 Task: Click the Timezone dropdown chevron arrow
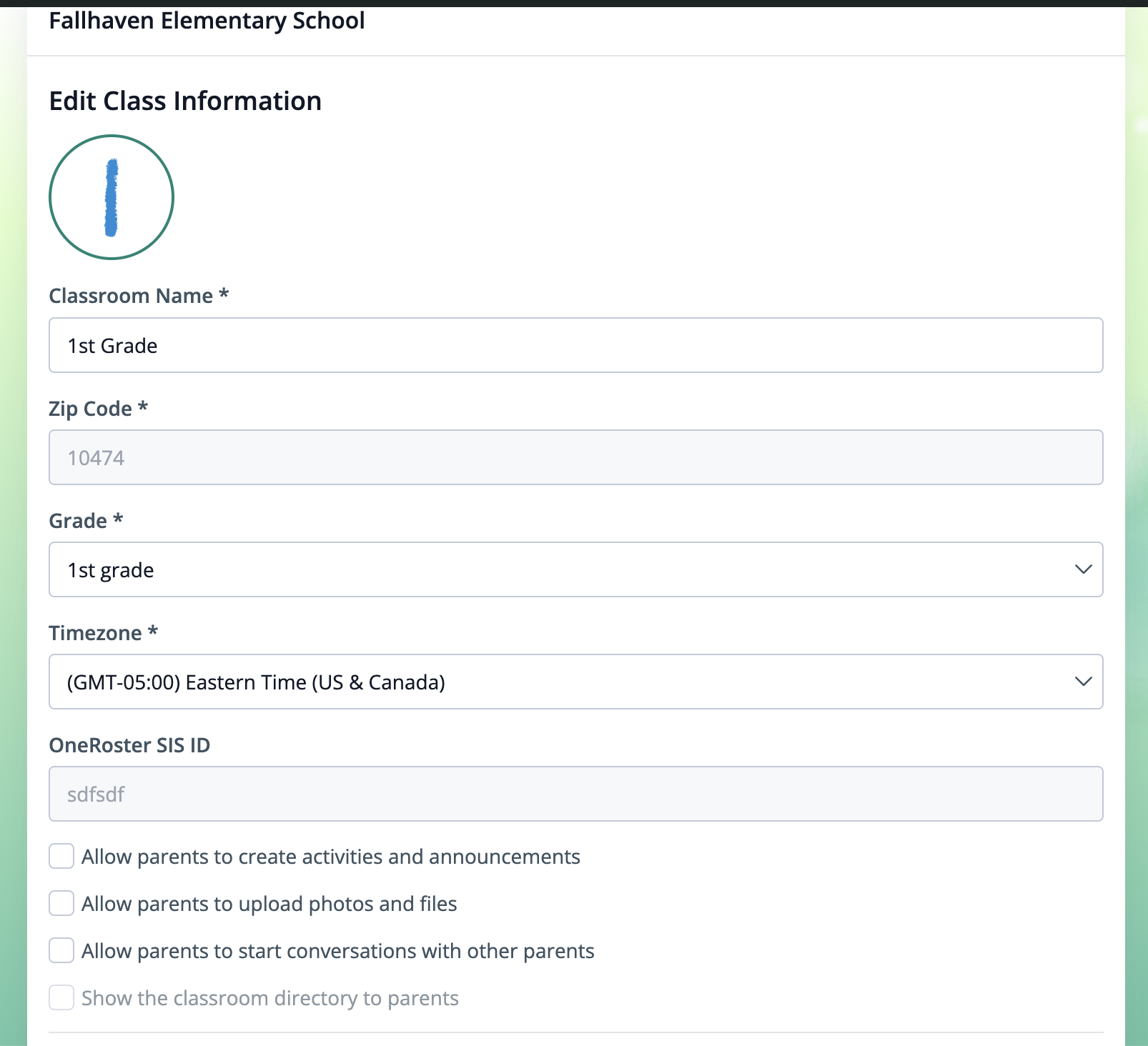coord(1083,682)
